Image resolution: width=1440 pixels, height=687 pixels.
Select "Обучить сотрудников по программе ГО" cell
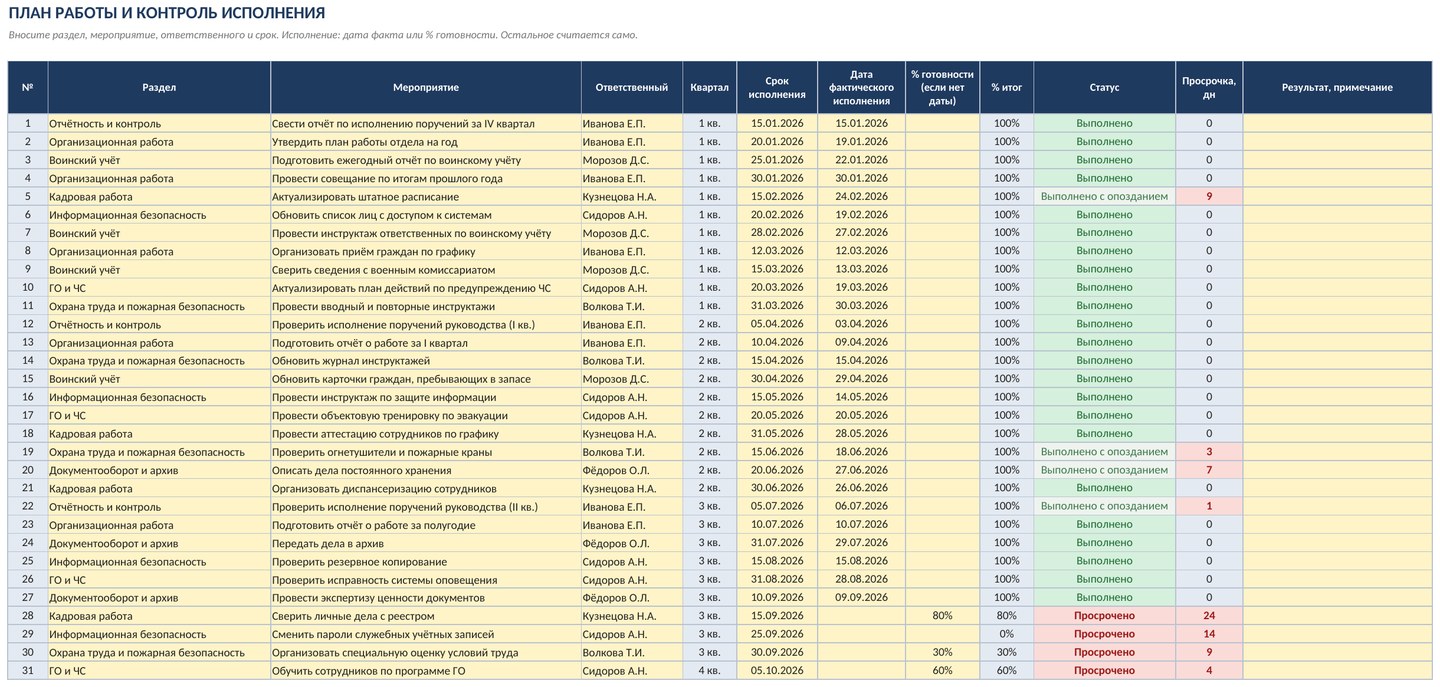[x=426, y=671]
